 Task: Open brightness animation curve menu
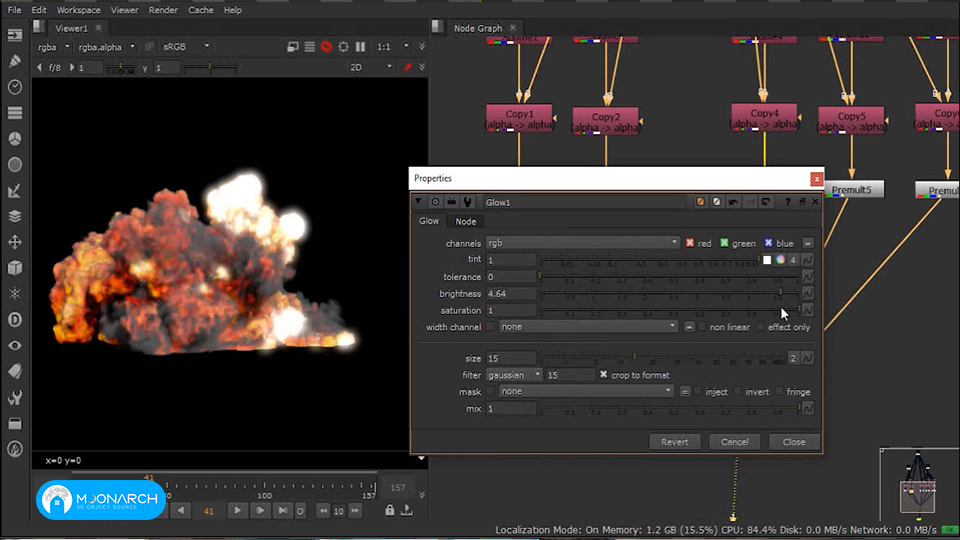click(x=808, y=293)
